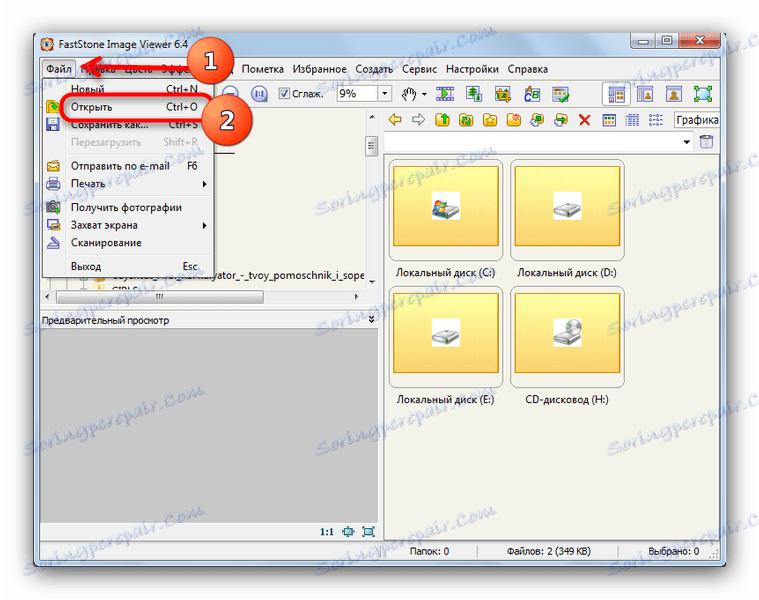The height and width of the screenshot is (600, 759).
Task: Select Получить фотографии menu entry
Action: (x=128, y=208)
